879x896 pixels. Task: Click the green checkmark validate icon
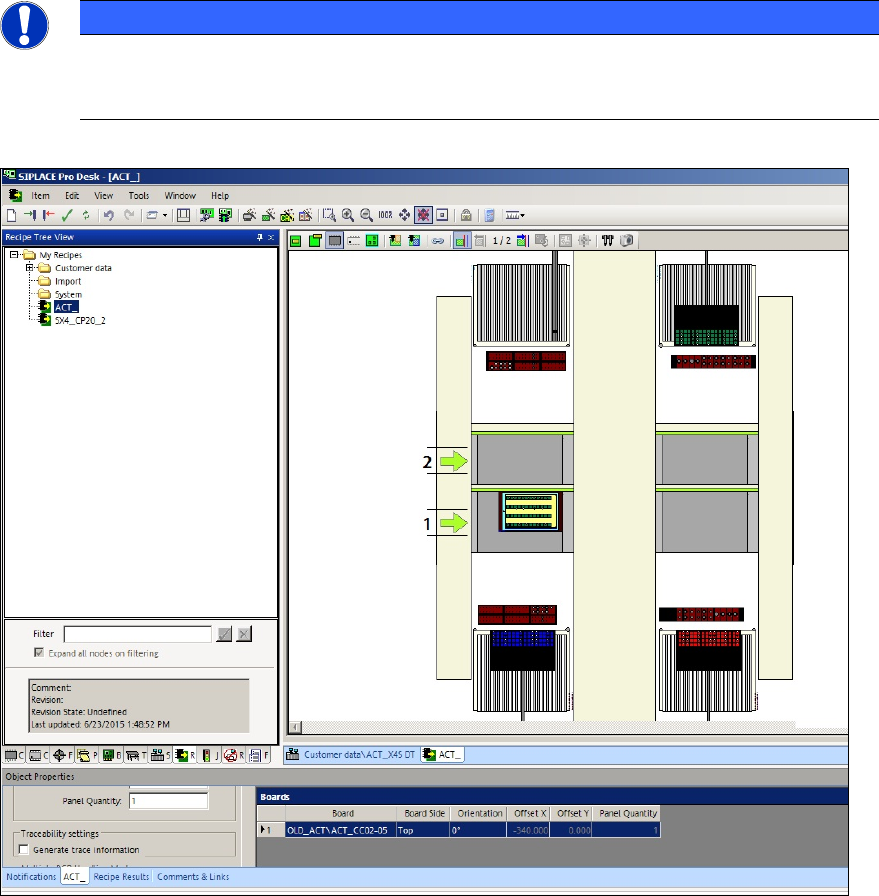(x=67, y=215)
